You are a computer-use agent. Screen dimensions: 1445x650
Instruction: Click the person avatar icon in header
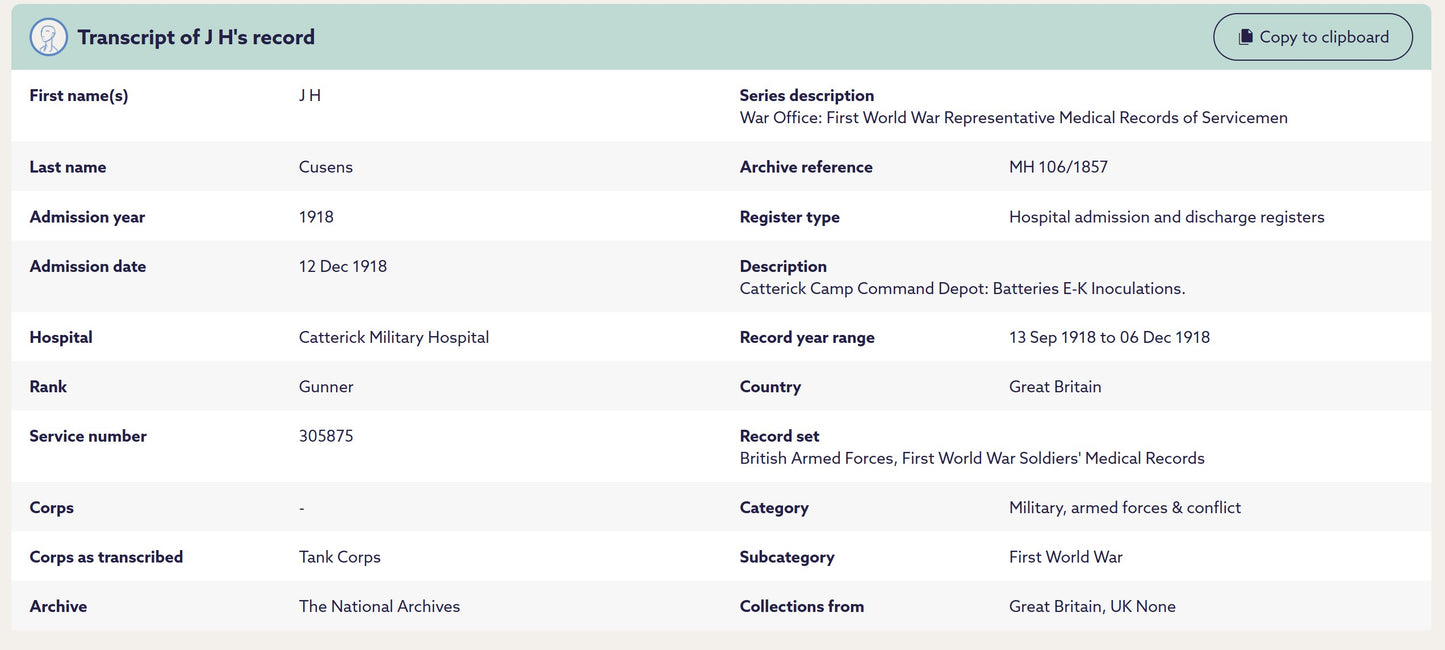tap(49, 37)
